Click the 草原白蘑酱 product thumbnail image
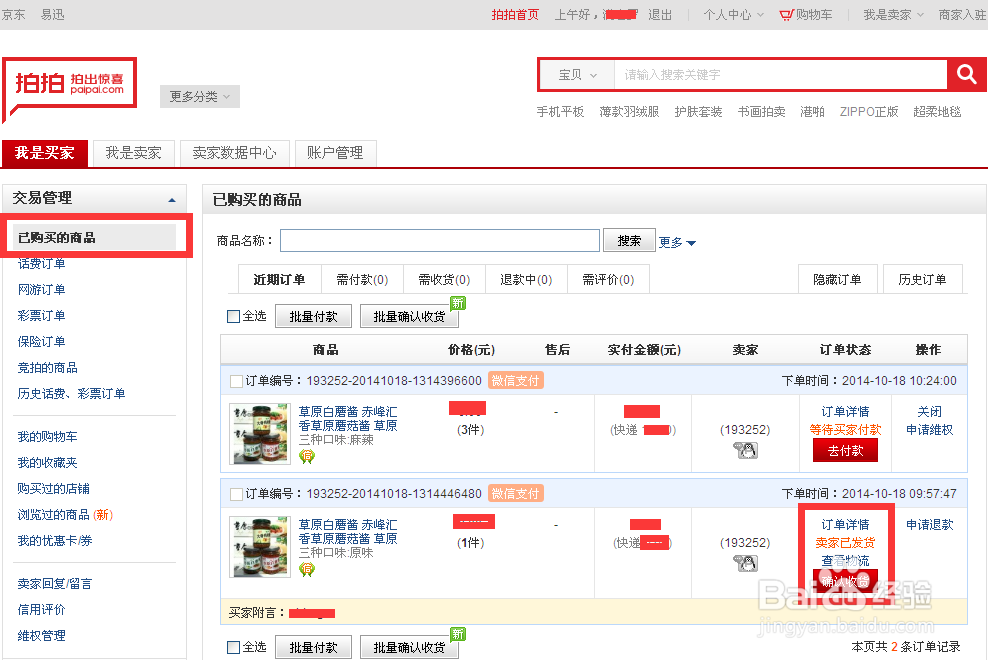 (x=259, y=434)
